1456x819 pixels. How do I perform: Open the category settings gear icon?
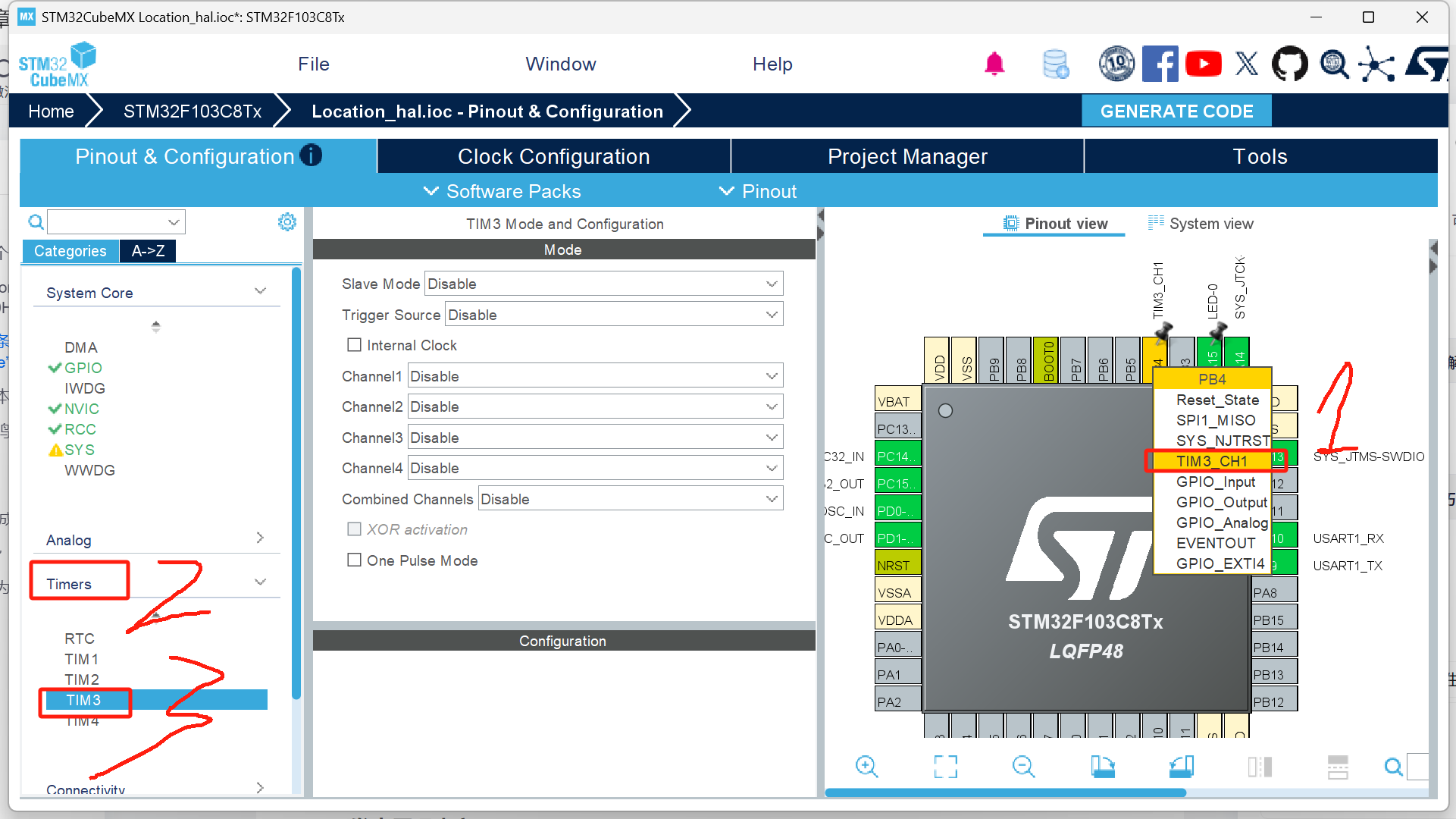click(287, 222)
